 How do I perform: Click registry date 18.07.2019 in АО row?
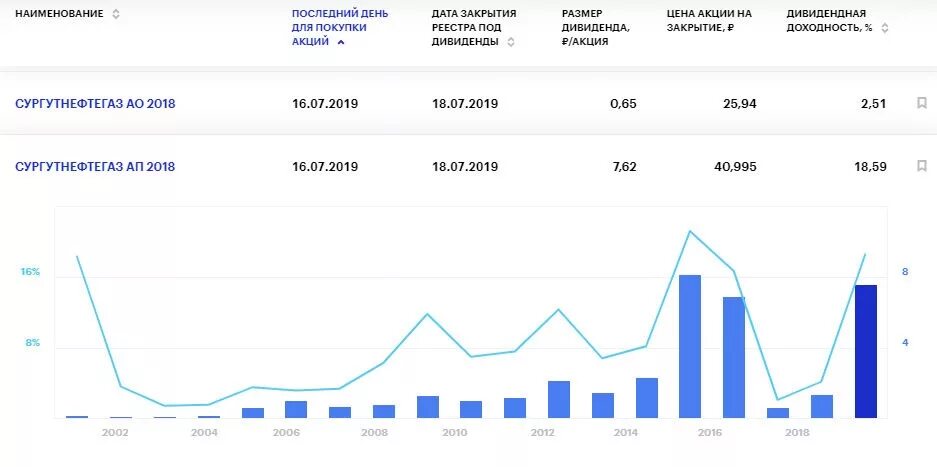(x=465, y=104)
